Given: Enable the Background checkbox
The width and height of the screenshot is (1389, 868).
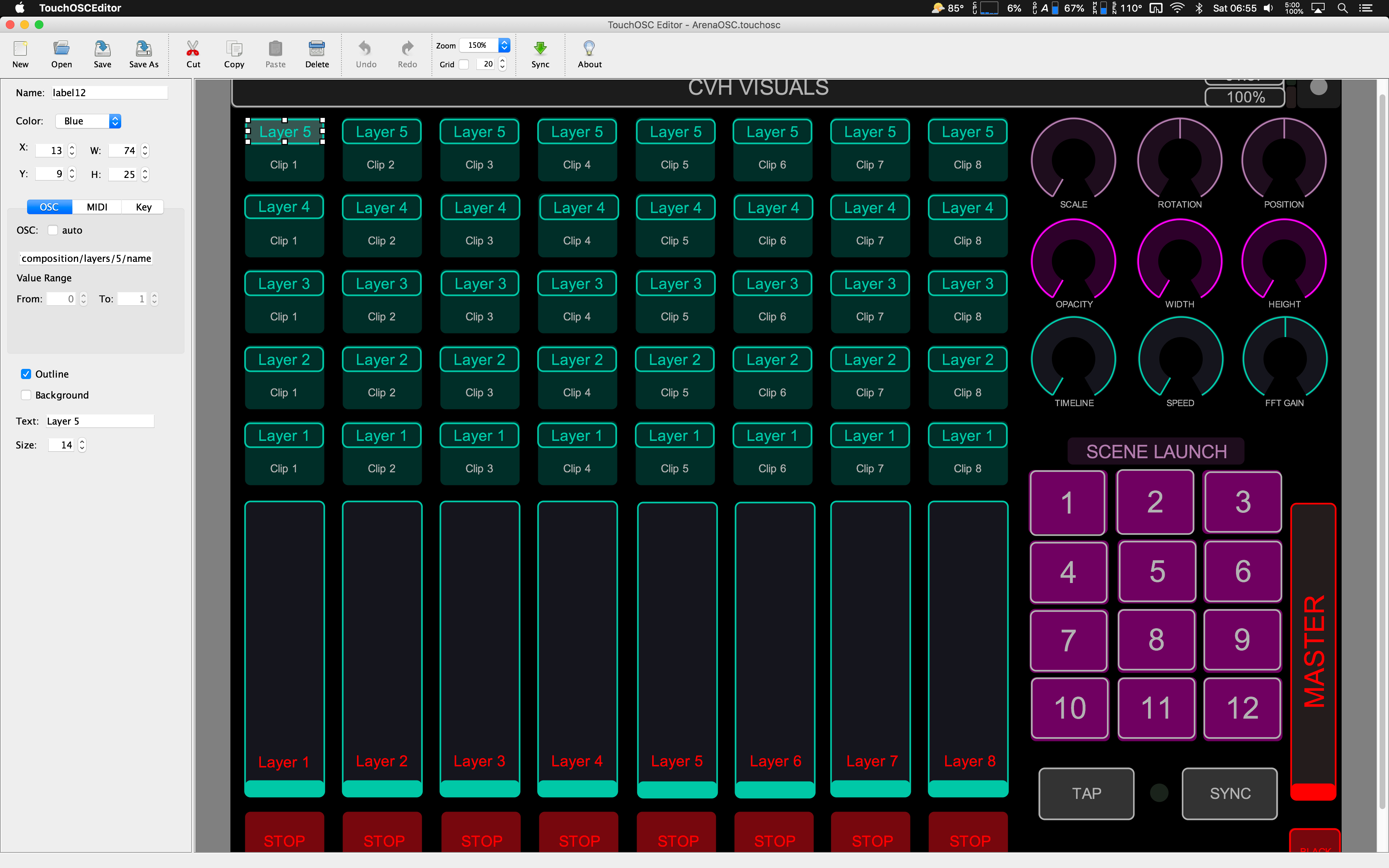Looking at the screenshot, I should (26, 395).
